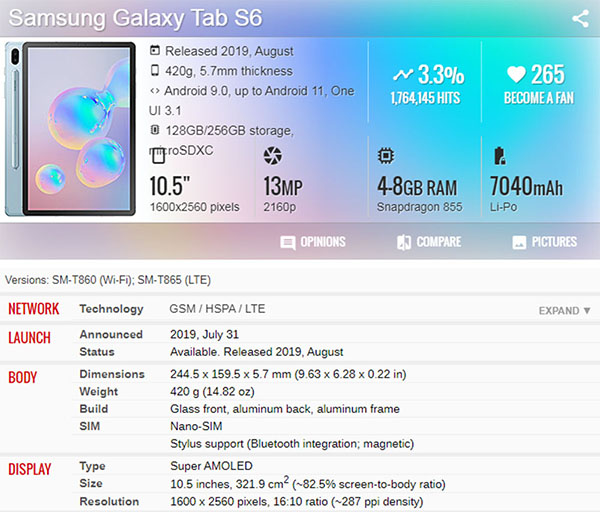Screen dimensions: 600x512
Task: Click the Status spec label
Action: tap(97, 352)
